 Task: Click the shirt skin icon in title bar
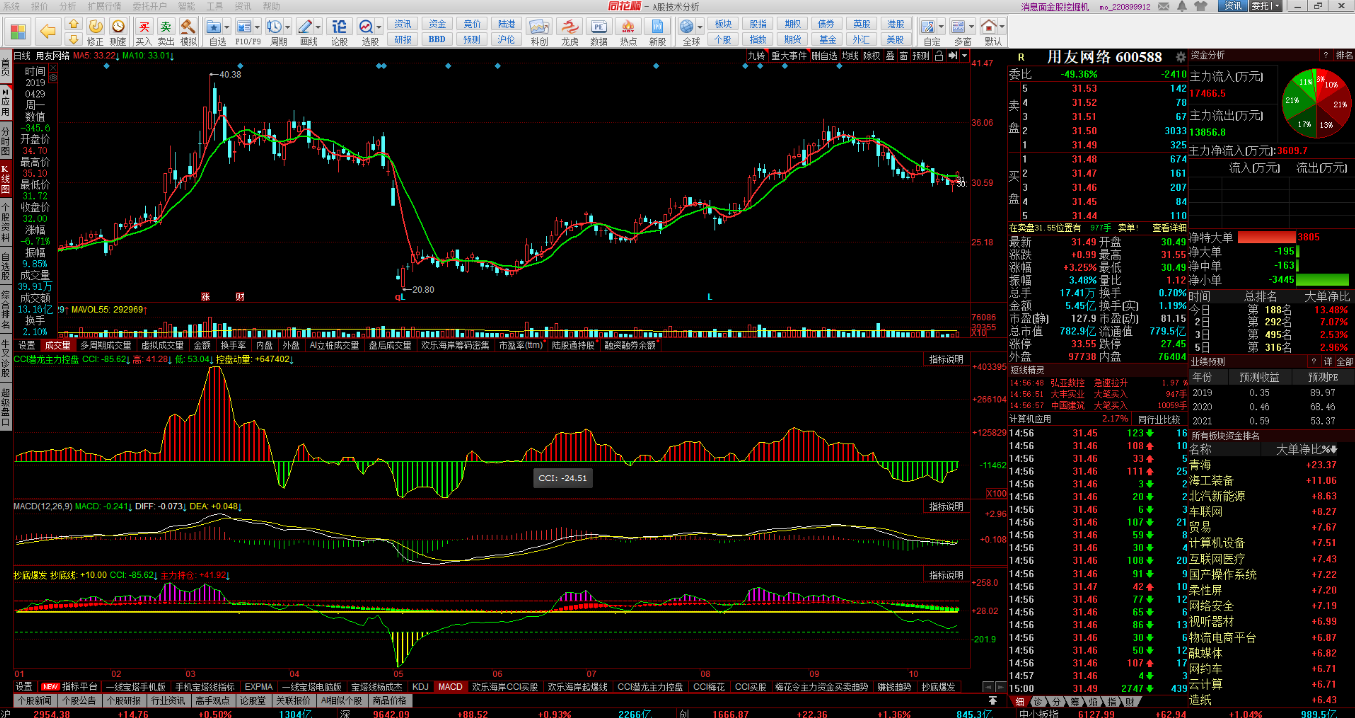pos(1203,6)
